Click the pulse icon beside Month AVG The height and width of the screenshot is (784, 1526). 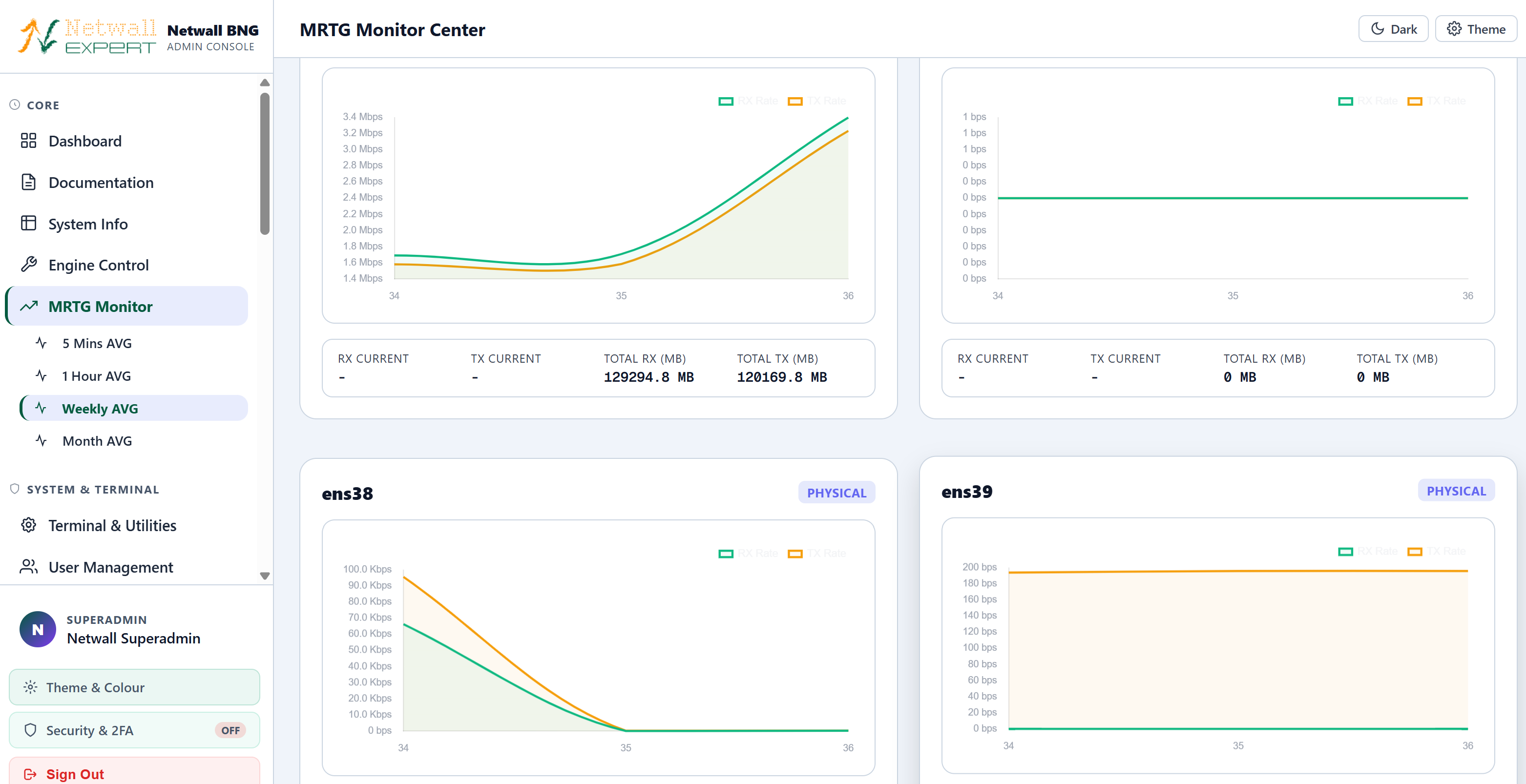click(41, 440)
